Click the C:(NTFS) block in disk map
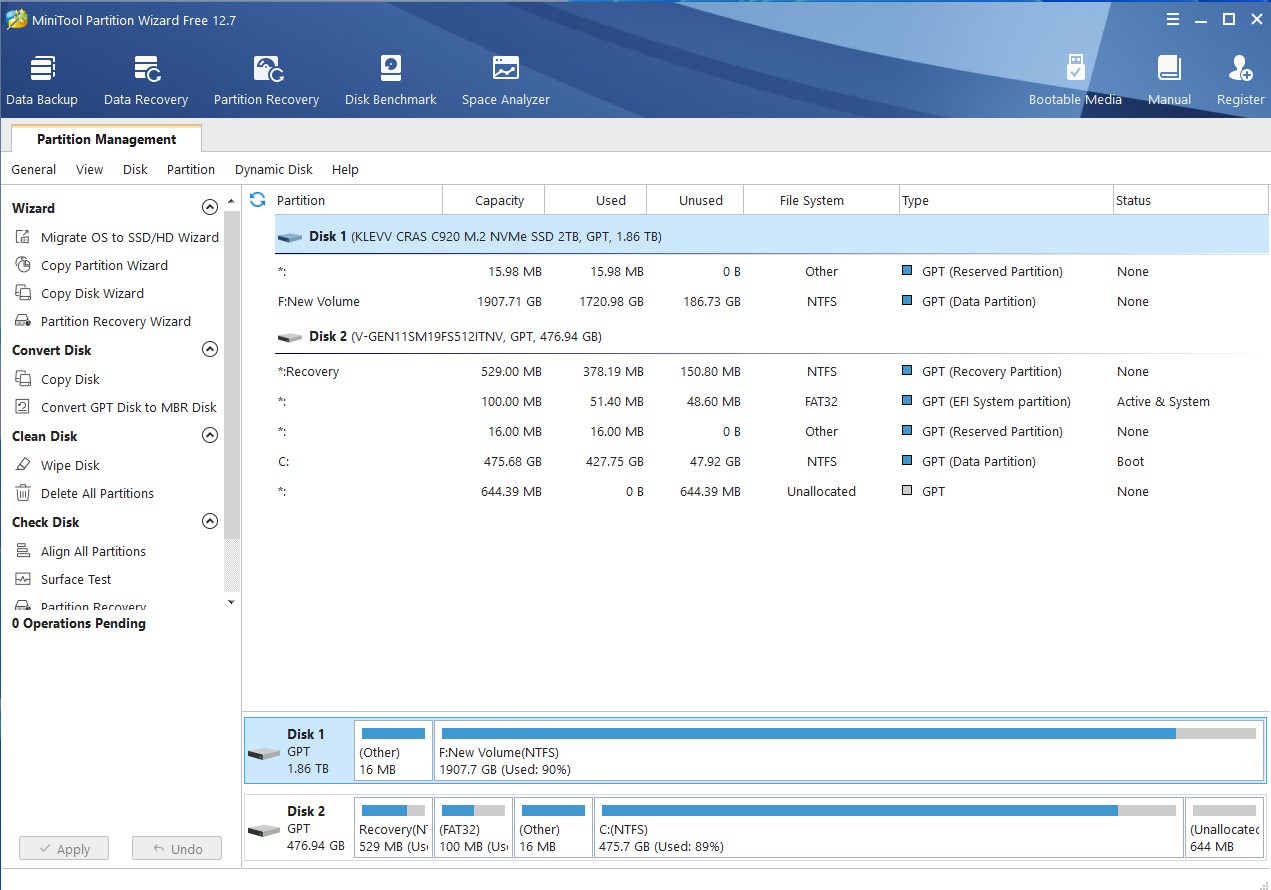 pos(889,828)
